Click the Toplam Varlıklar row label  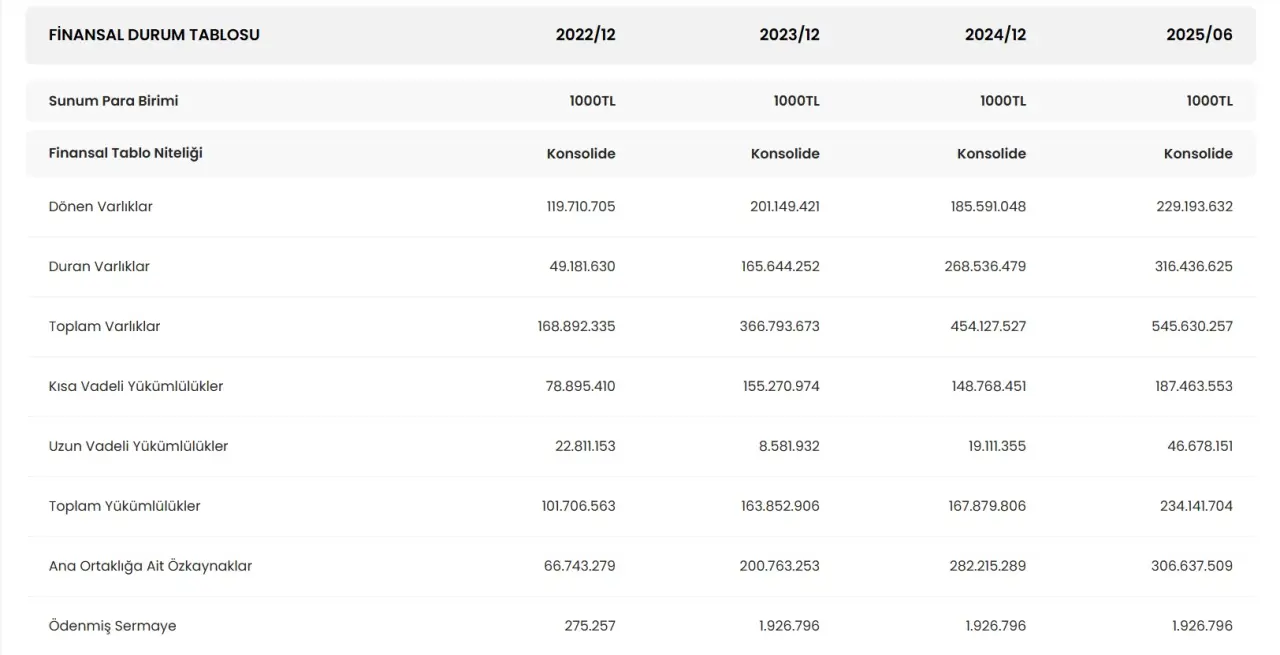pos(104,327)
